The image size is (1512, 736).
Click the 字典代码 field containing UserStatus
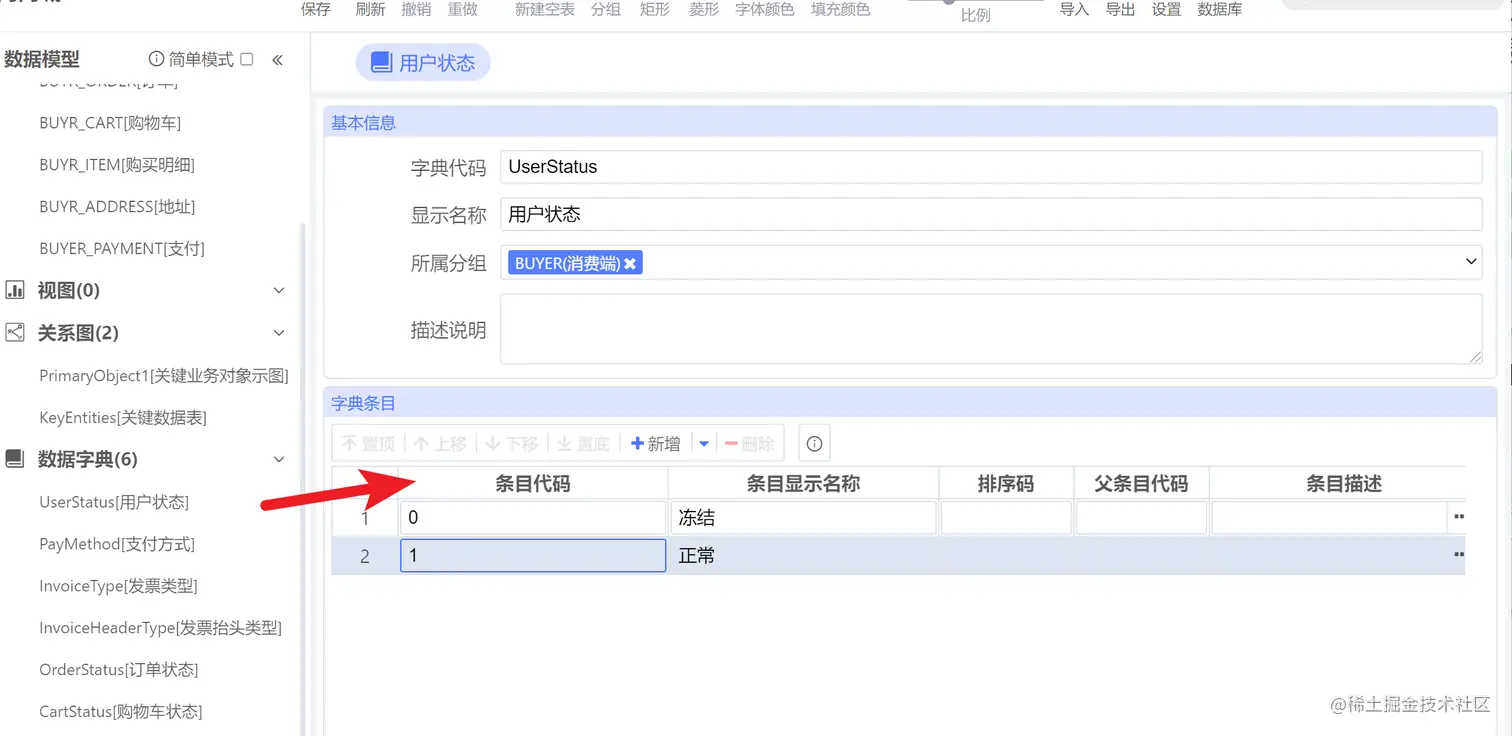click(x=991, y=167)
